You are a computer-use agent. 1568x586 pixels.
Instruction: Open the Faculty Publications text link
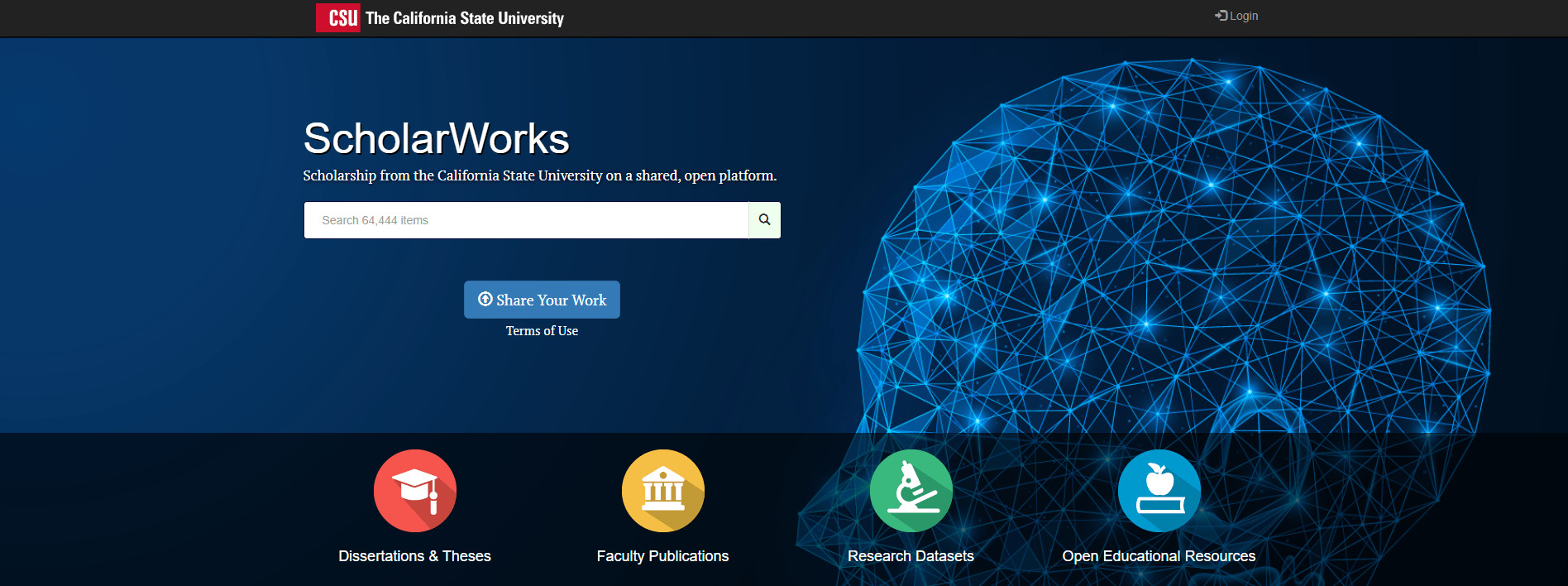663,556
